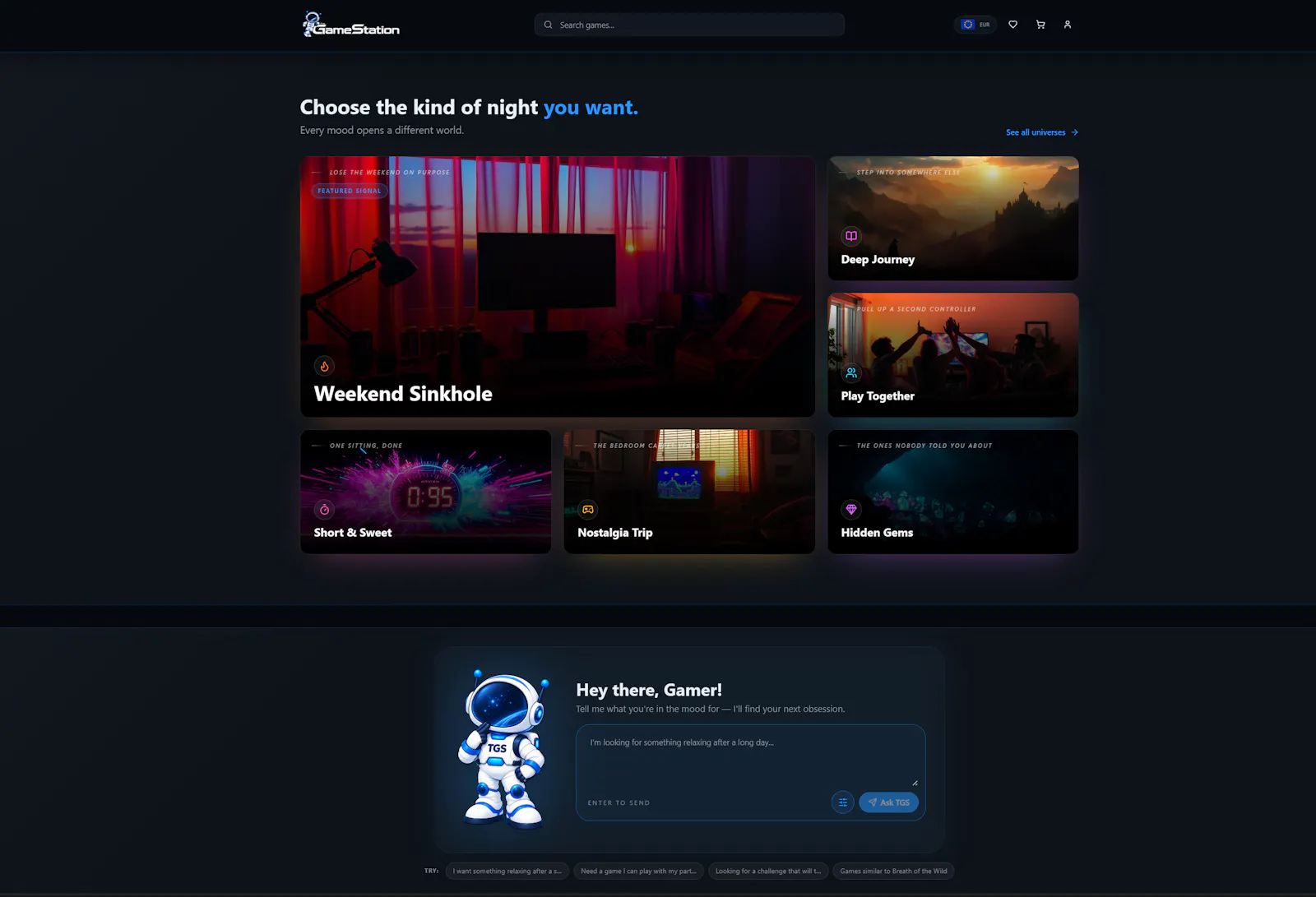This screenshot has height=897, width=1316.
Task: Click the 'Hey there, Gamer!' heading
Action: tap(649, 690)
